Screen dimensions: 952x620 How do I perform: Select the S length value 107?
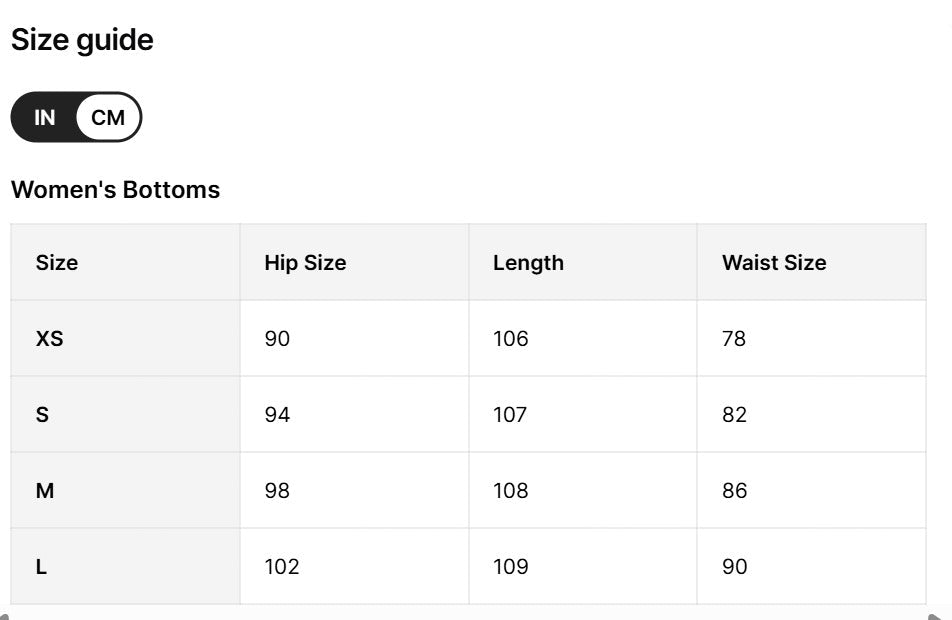510,415
